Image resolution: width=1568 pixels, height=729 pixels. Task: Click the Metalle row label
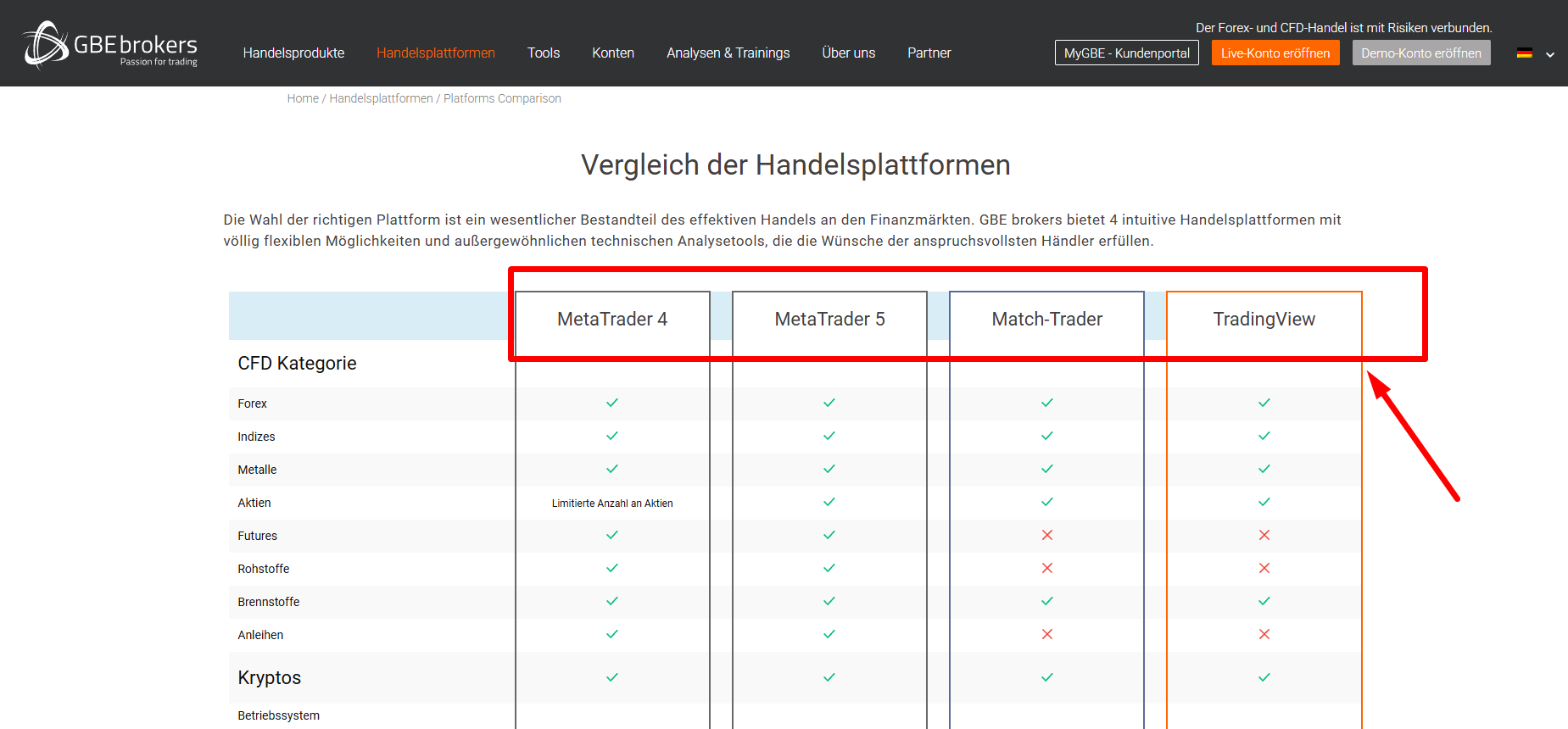pos(257,470)
